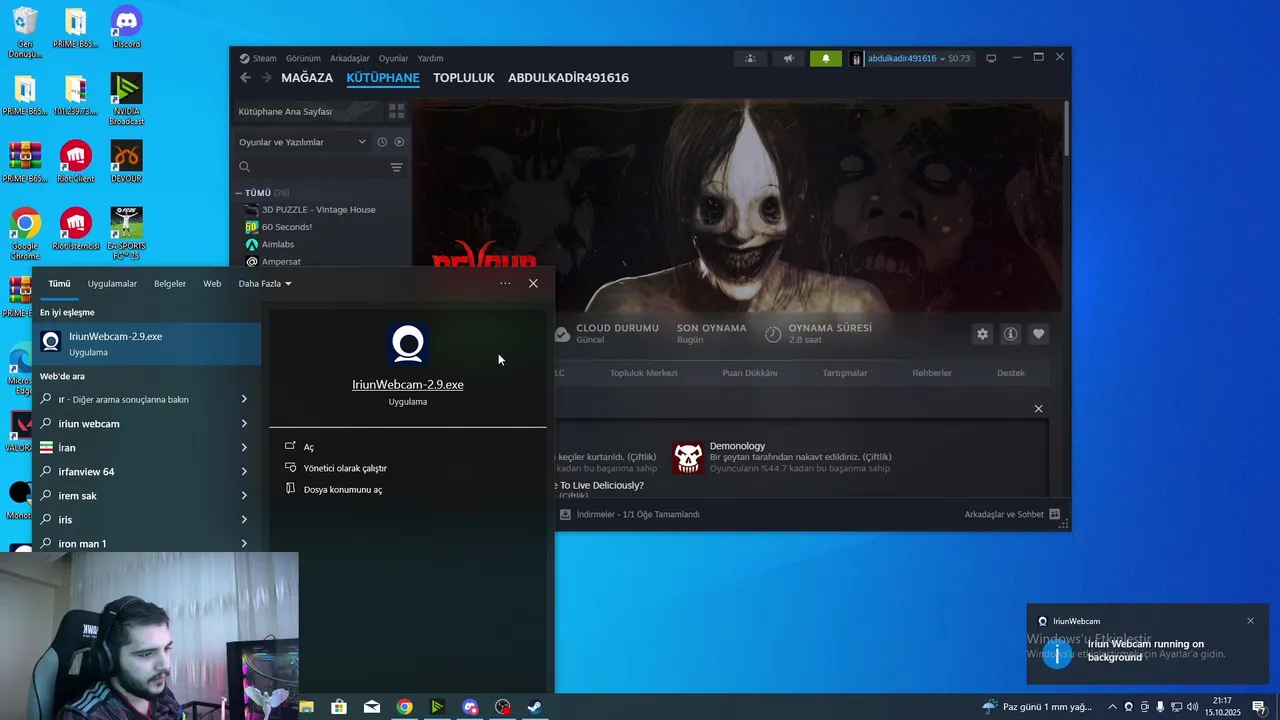
Task: Expand irfanview 64 suggestion arrow
Action: tap(244, 472)
